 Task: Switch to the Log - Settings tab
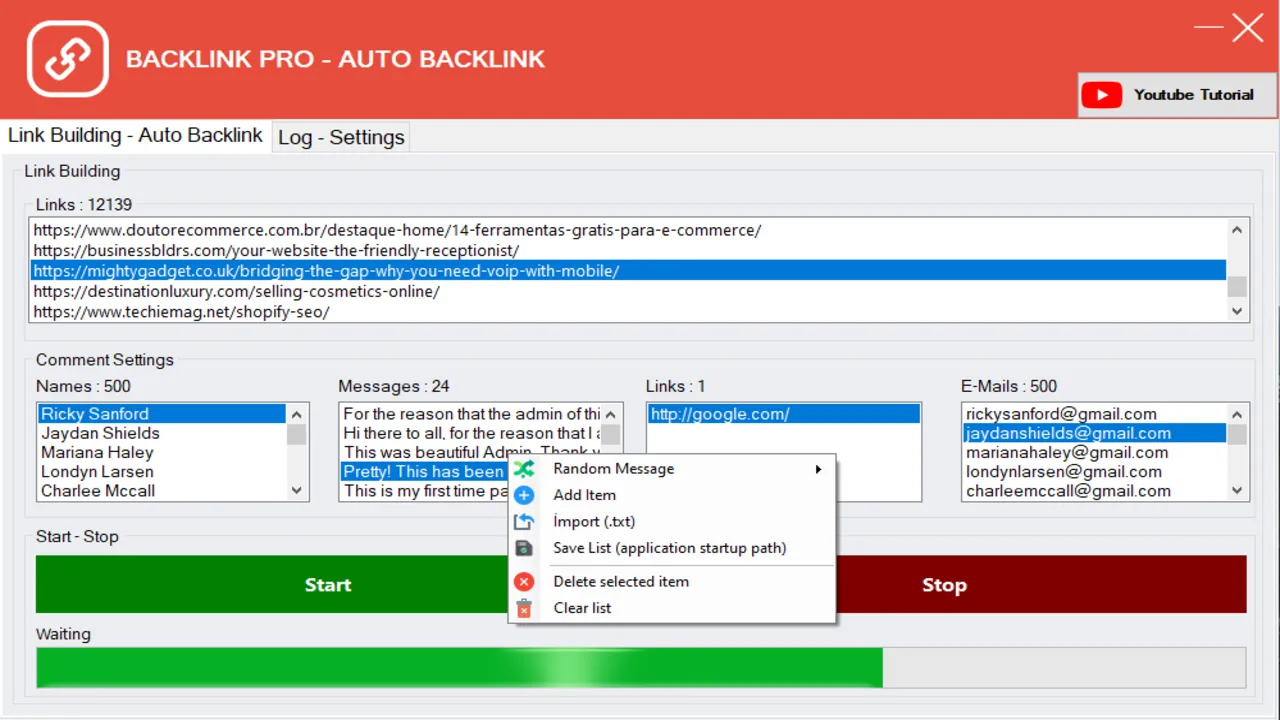coord(341,137)
